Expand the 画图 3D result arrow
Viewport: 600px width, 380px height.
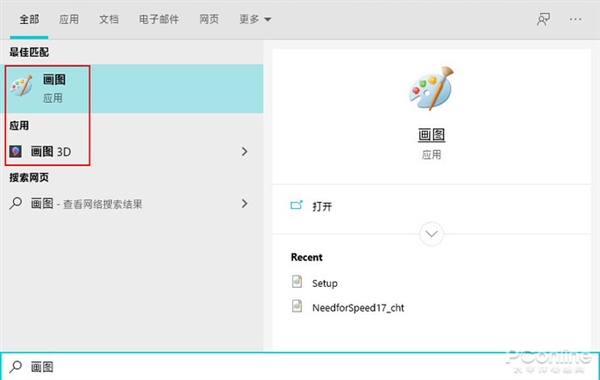[x=245, y=152]
